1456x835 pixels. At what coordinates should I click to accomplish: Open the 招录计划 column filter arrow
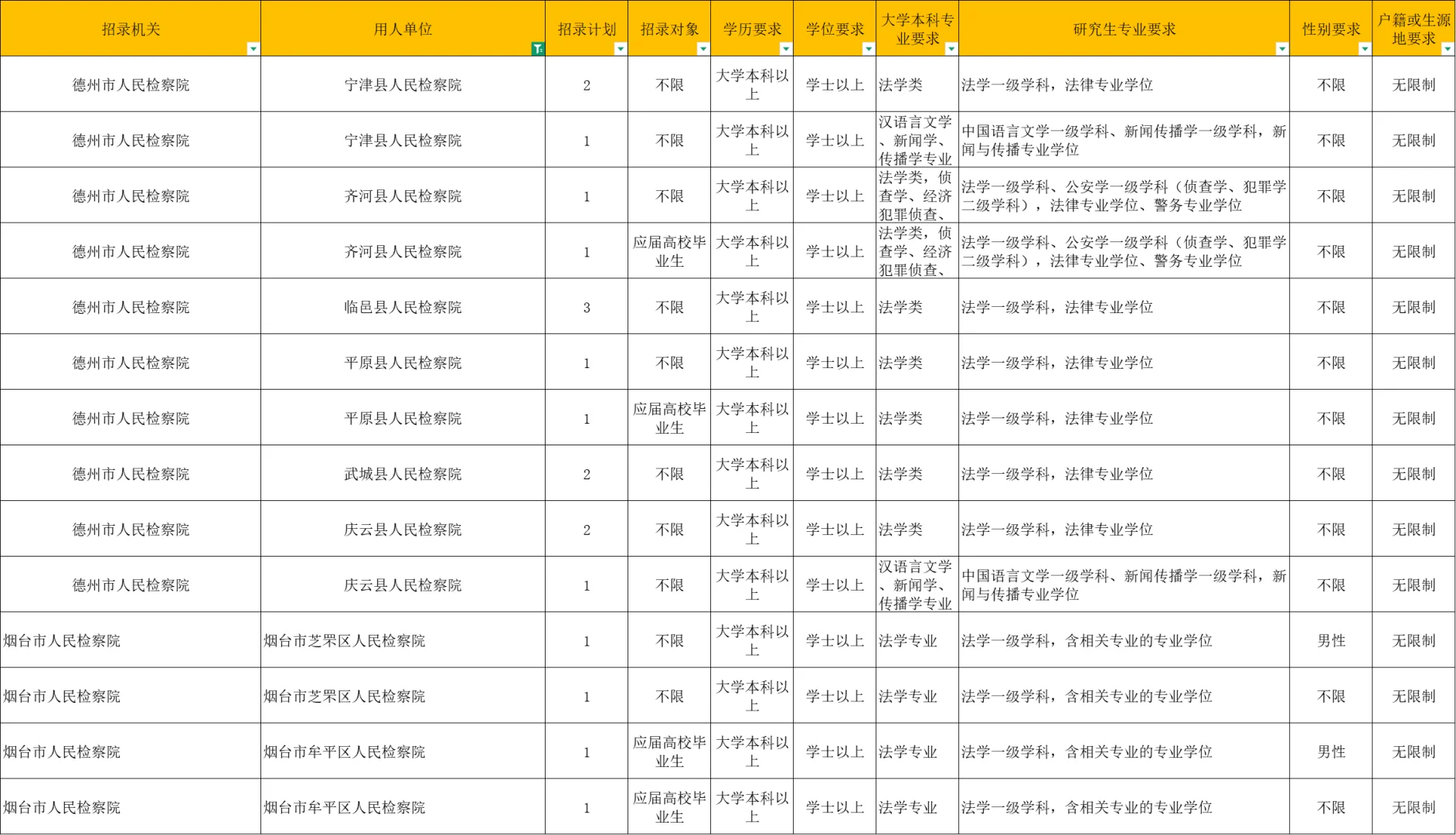tap(621, 49)
